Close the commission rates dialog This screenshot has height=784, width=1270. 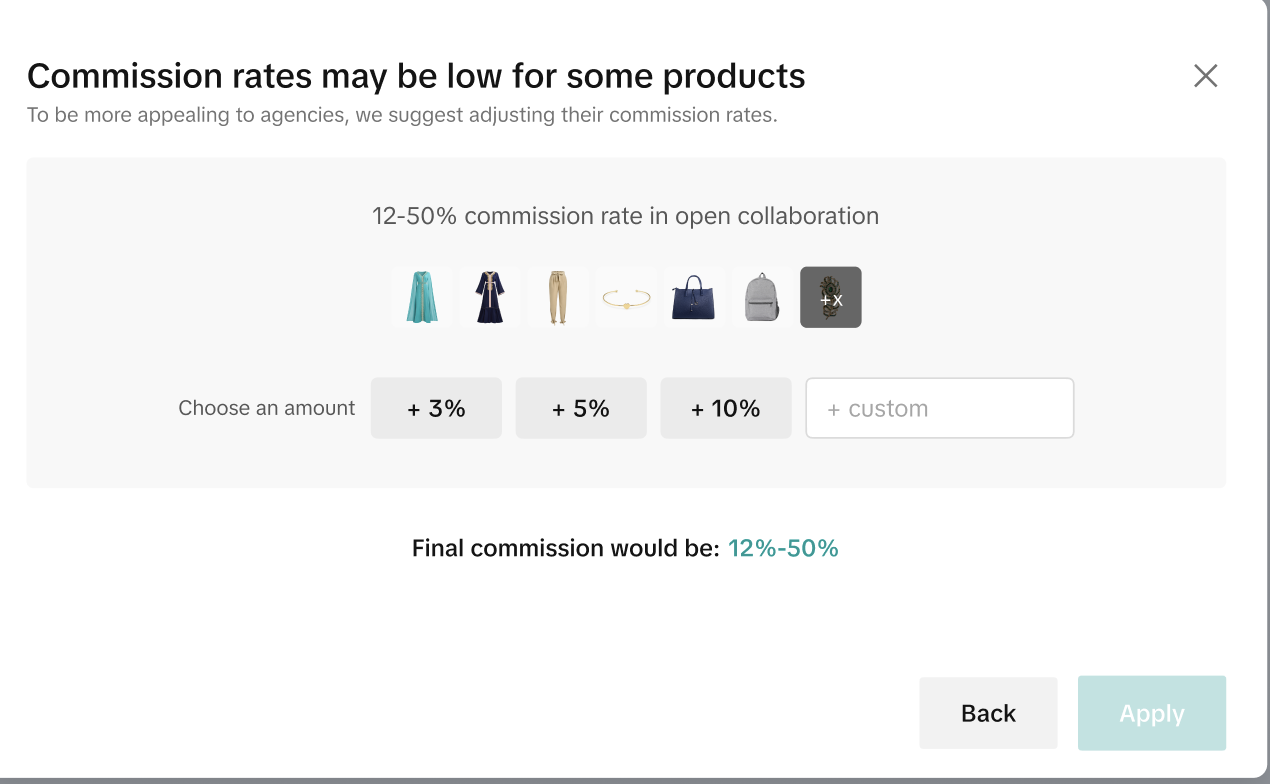(x=1205, y=76)
